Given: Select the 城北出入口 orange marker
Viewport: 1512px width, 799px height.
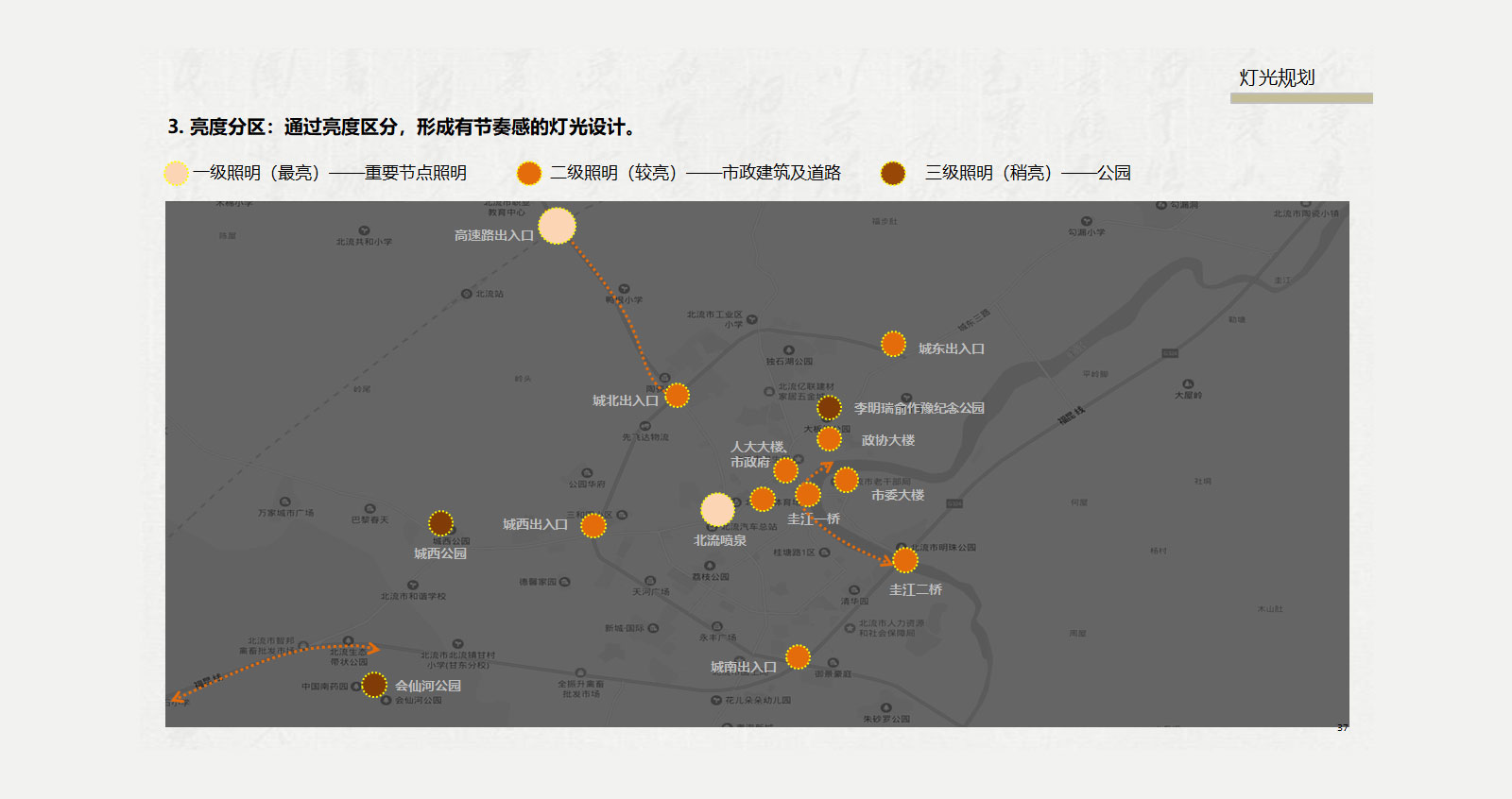Looking at the screenshot, I should pos(677,396).
